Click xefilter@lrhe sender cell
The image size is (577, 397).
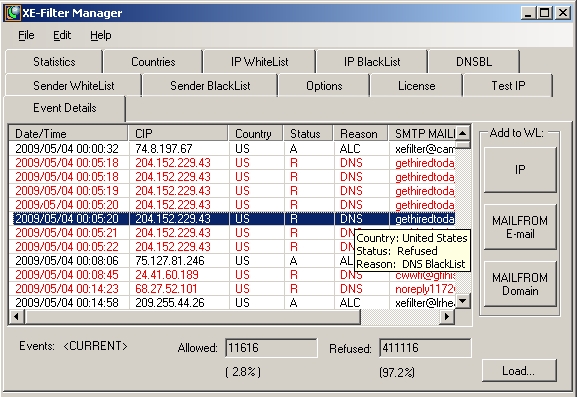click(422, 302)
